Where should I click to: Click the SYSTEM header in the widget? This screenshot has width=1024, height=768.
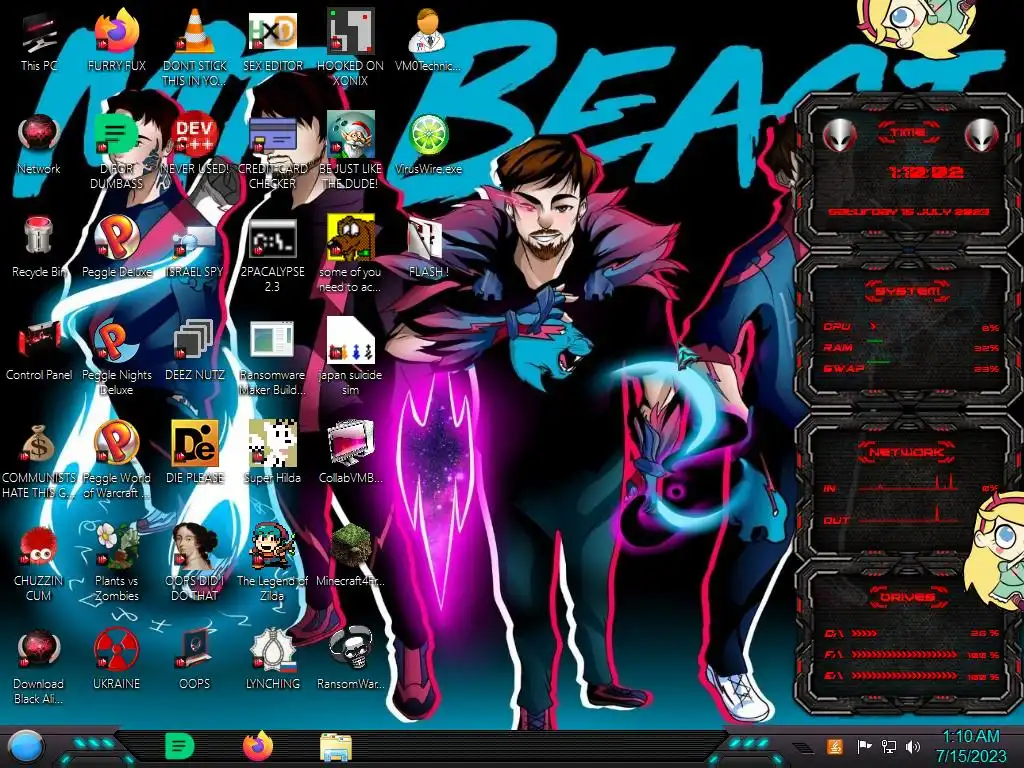pyautogui.click(x=907, y=291)
